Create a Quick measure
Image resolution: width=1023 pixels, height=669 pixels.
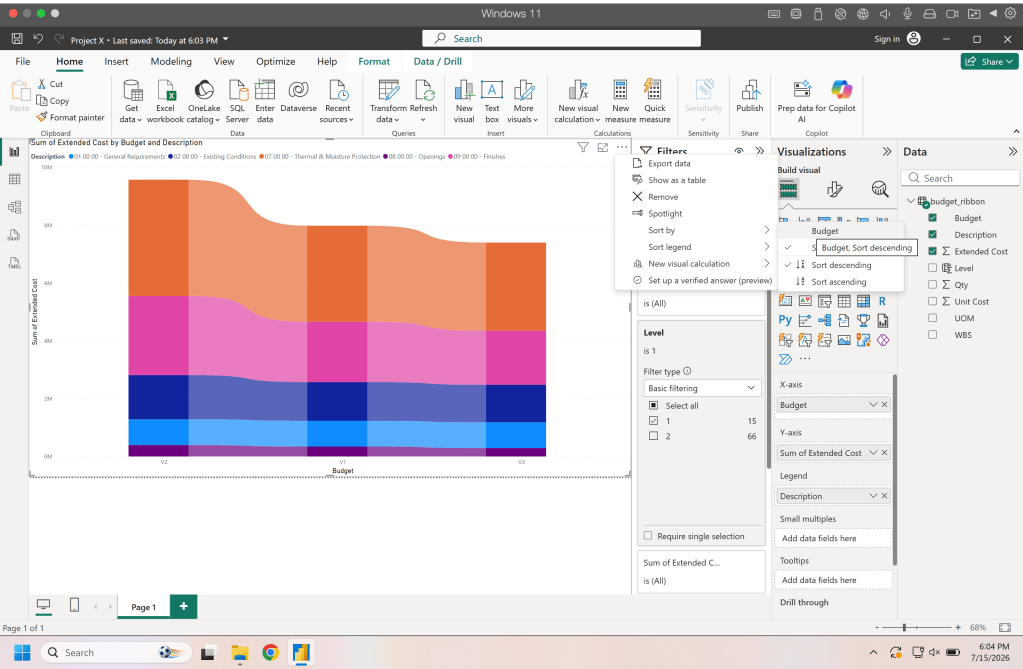coord(654,101)
